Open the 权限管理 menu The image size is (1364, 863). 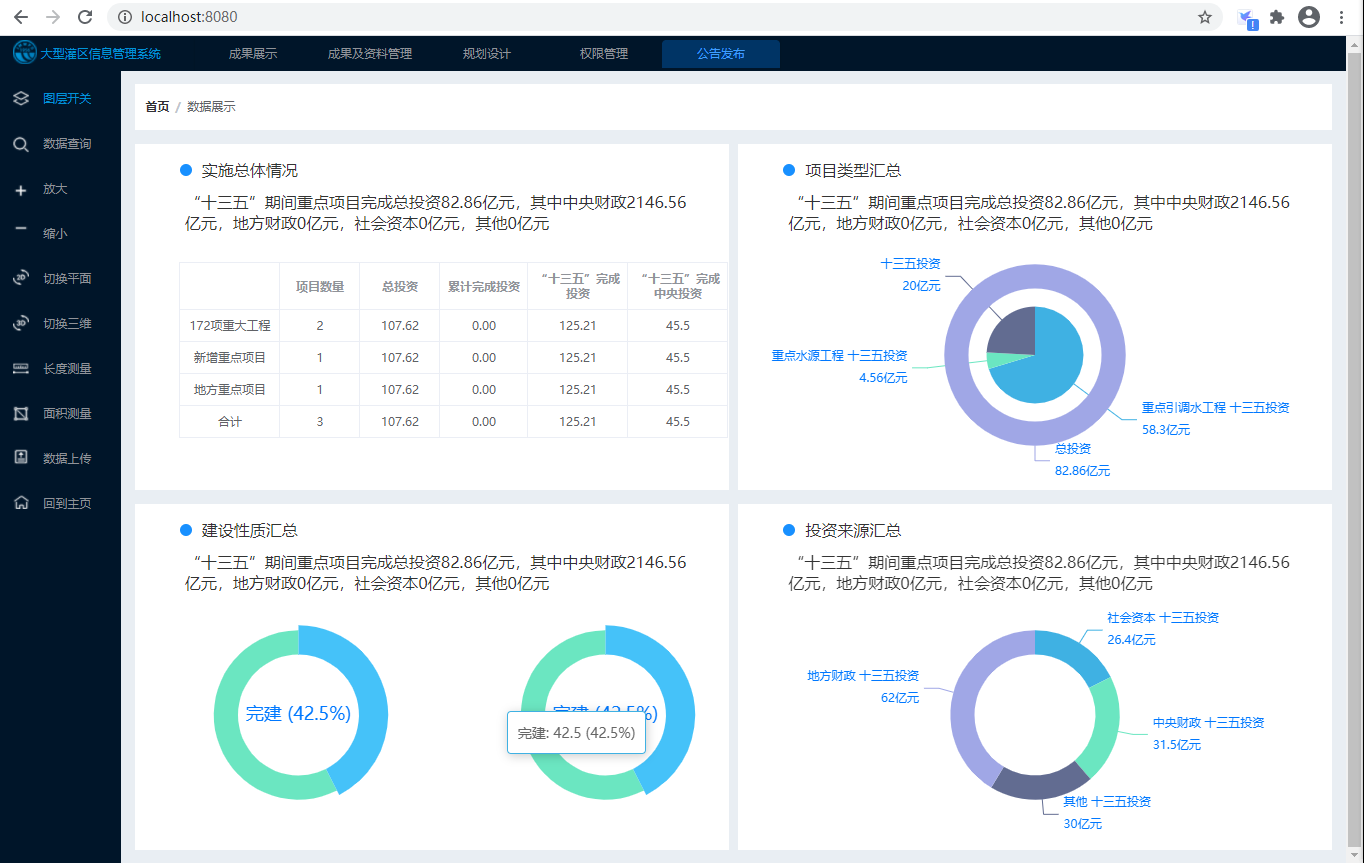click(604, 54)
